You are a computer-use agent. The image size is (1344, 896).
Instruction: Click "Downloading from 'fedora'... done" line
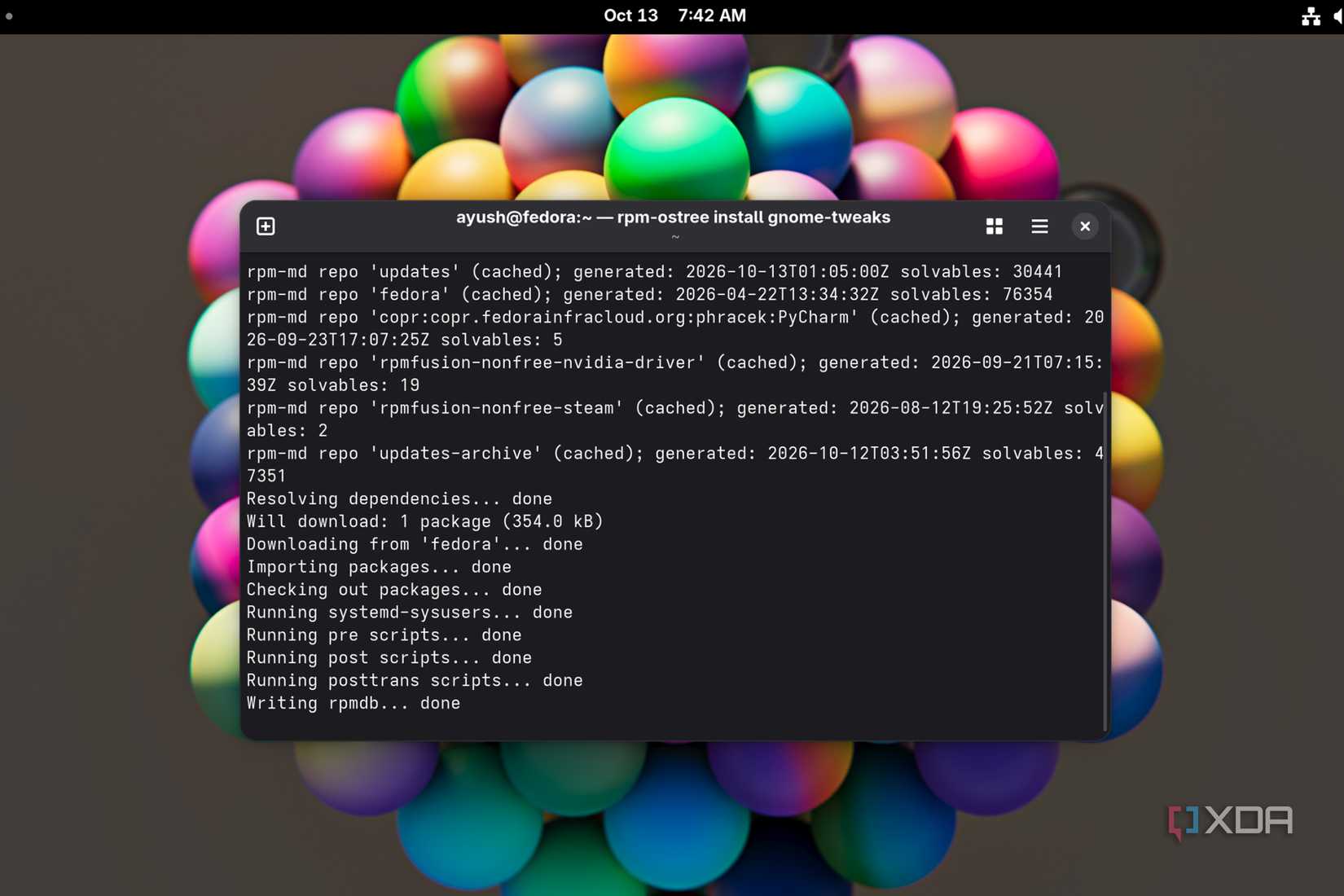pyautogui.click(x=415, y=544)
